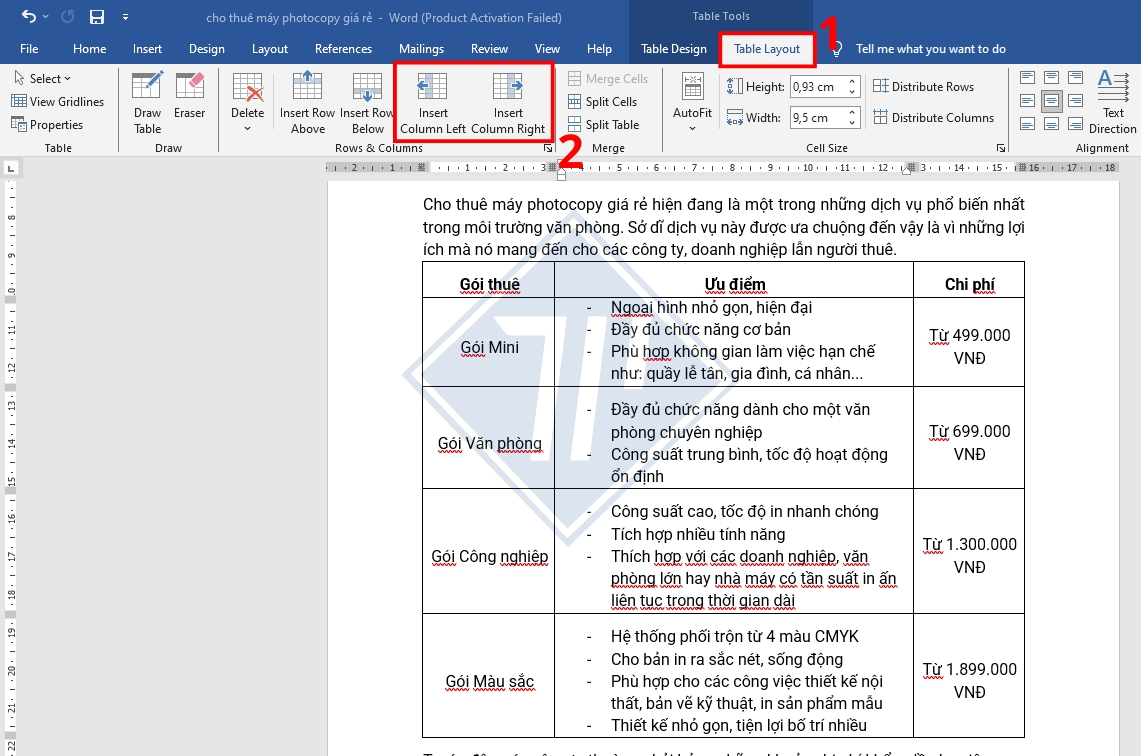
Task: Select Align Top Right icon
Action: tap(1076, 78)
